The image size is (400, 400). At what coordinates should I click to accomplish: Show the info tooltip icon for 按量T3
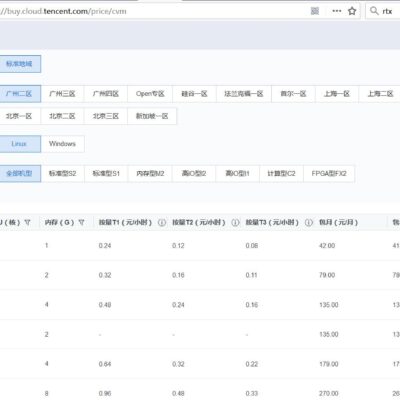309,222
